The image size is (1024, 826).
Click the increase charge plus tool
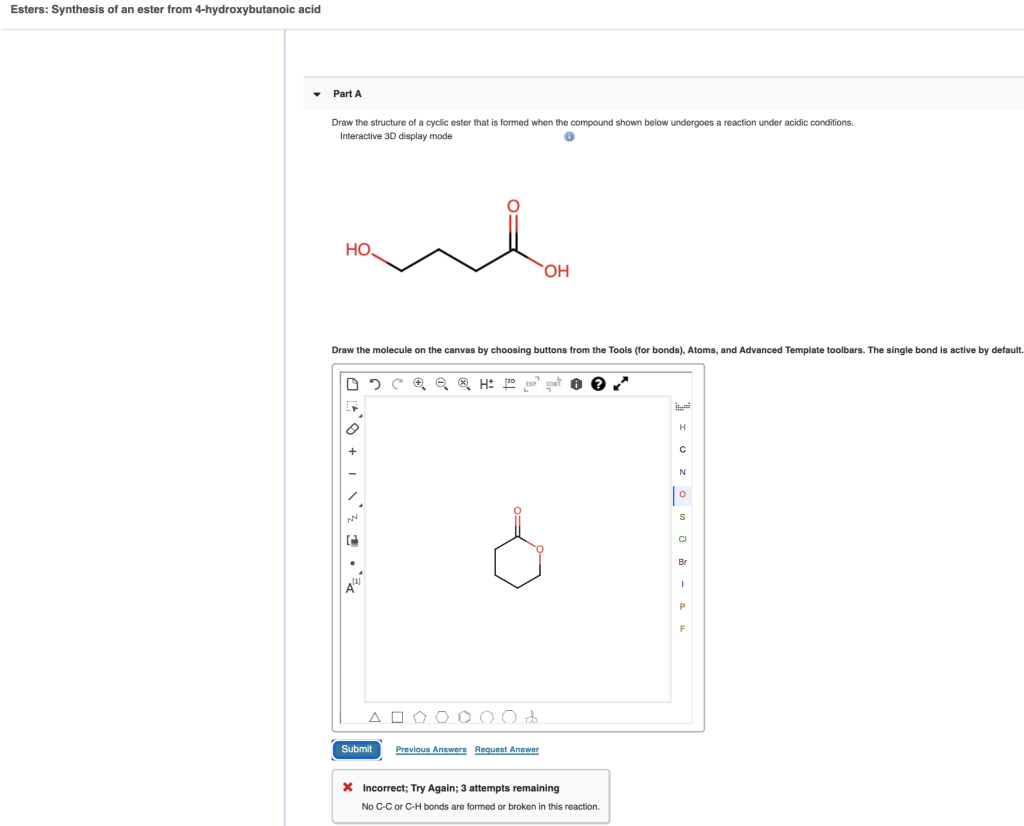(351, 452)
